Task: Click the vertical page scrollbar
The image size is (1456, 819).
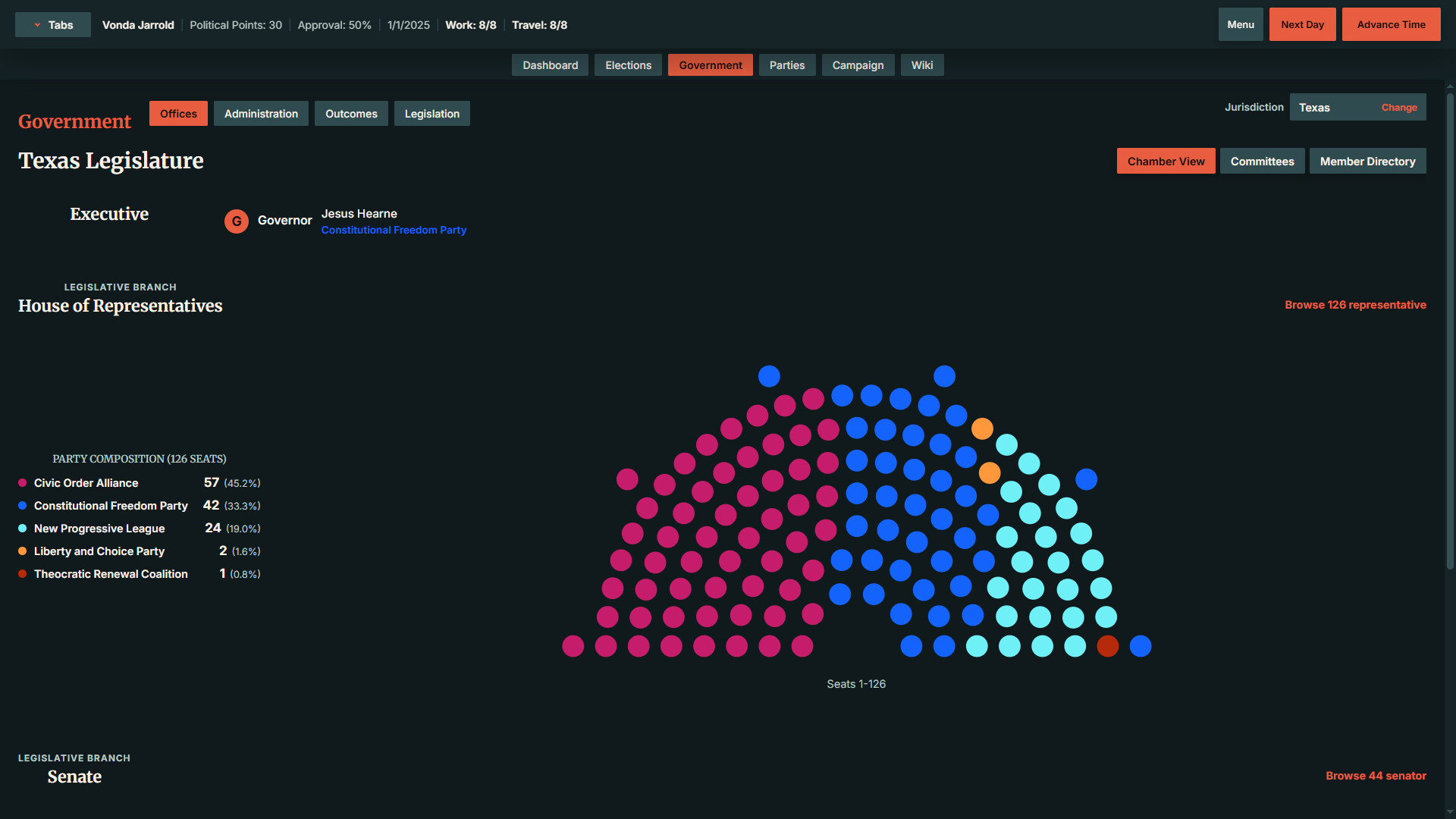Action: click(x=1450, y=331)
